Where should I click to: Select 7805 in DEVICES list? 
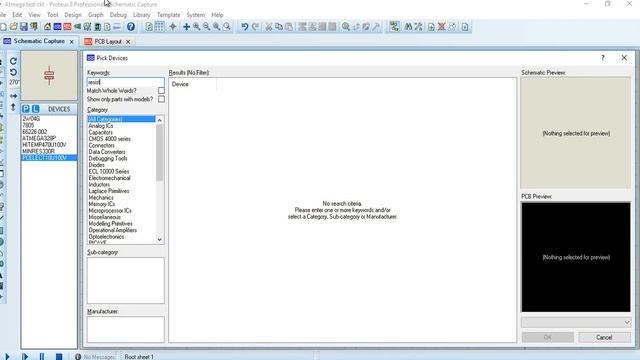[28, 125]
